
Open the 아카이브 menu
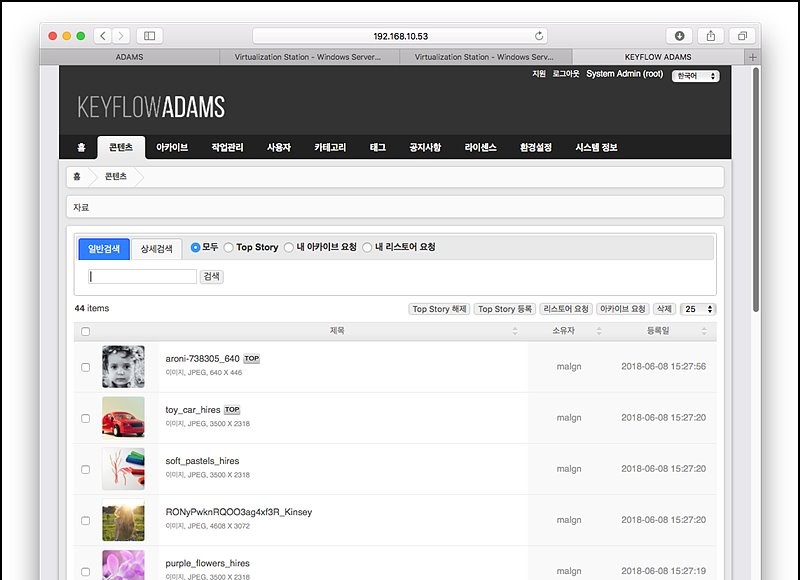click(172, 147)
